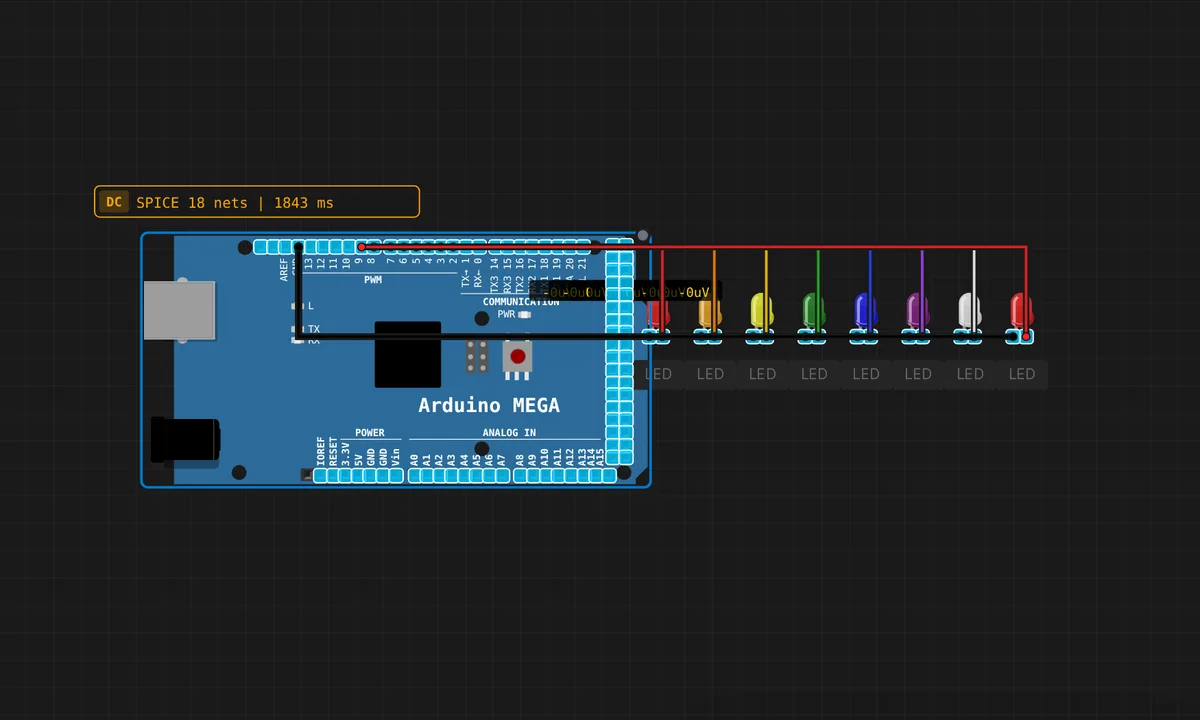
Task: Click the Vin pin in the POWER header
Action: (x=396, y=476)
